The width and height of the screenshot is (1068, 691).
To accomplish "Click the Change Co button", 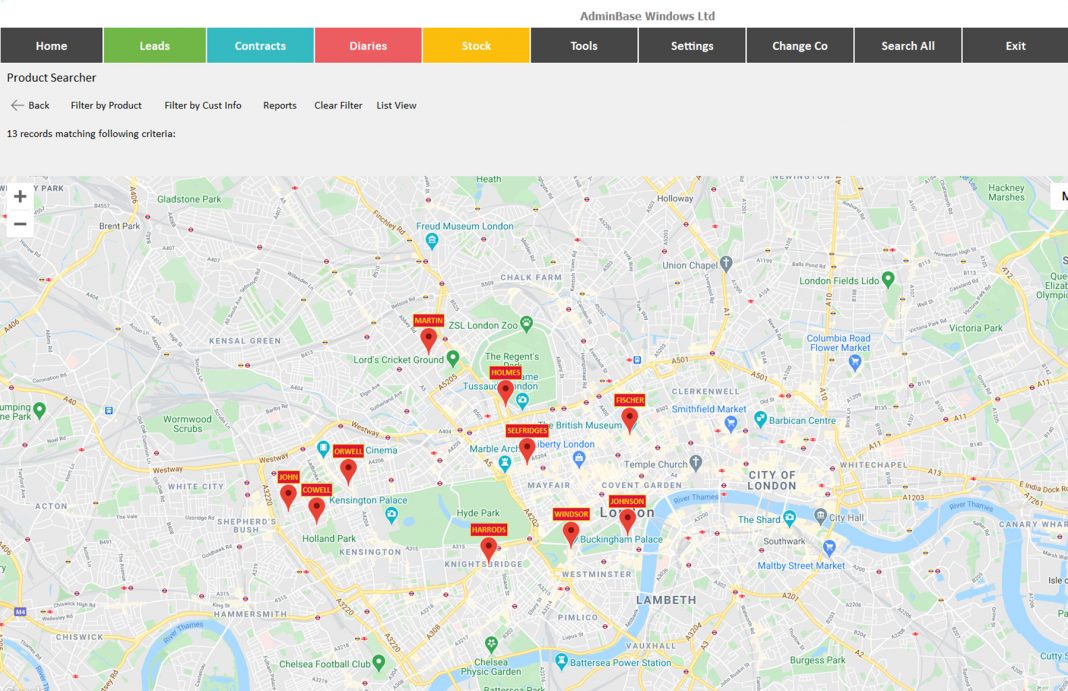I will pos(800,46).
